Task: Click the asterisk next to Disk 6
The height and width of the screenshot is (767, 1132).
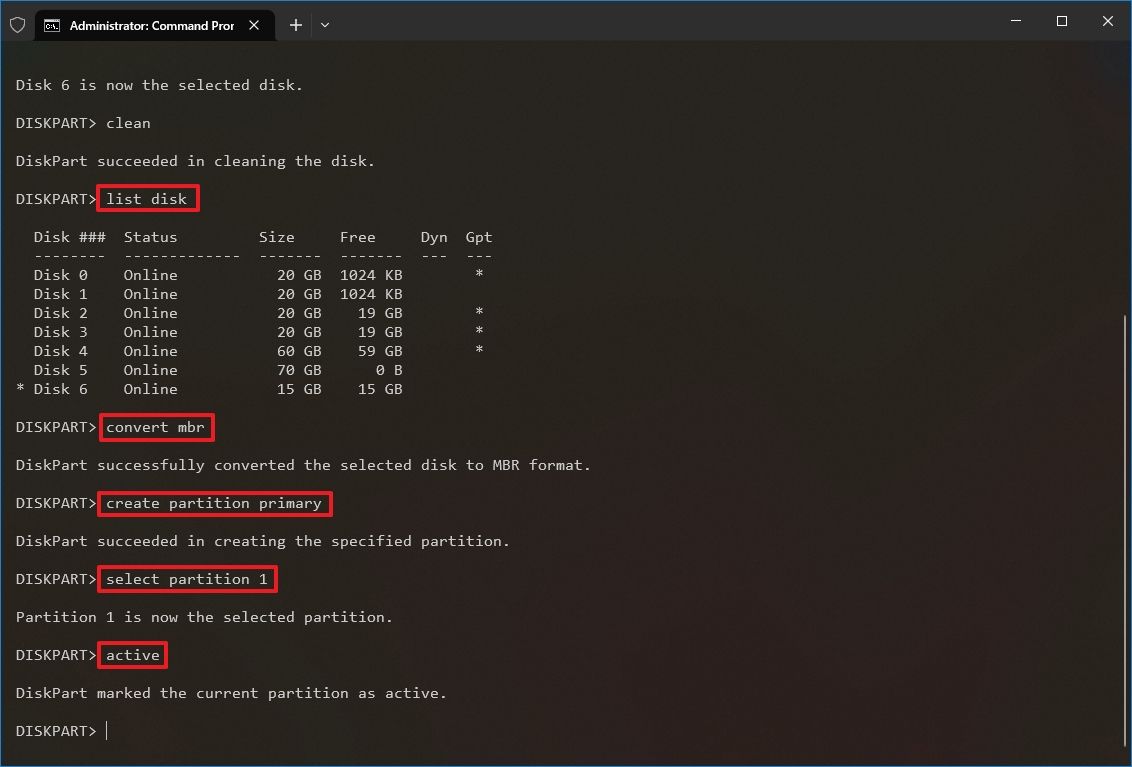Action: pyautogui.click(x=20, y=389)
